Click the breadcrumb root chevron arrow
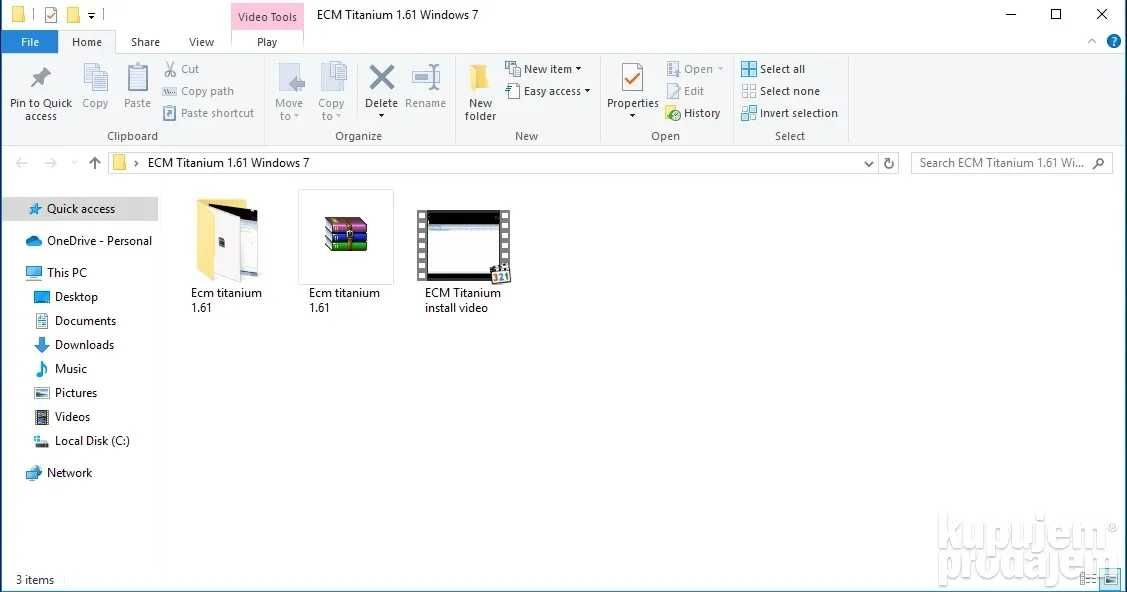Viewport: 1127px width, 592px height. (136, 163)
